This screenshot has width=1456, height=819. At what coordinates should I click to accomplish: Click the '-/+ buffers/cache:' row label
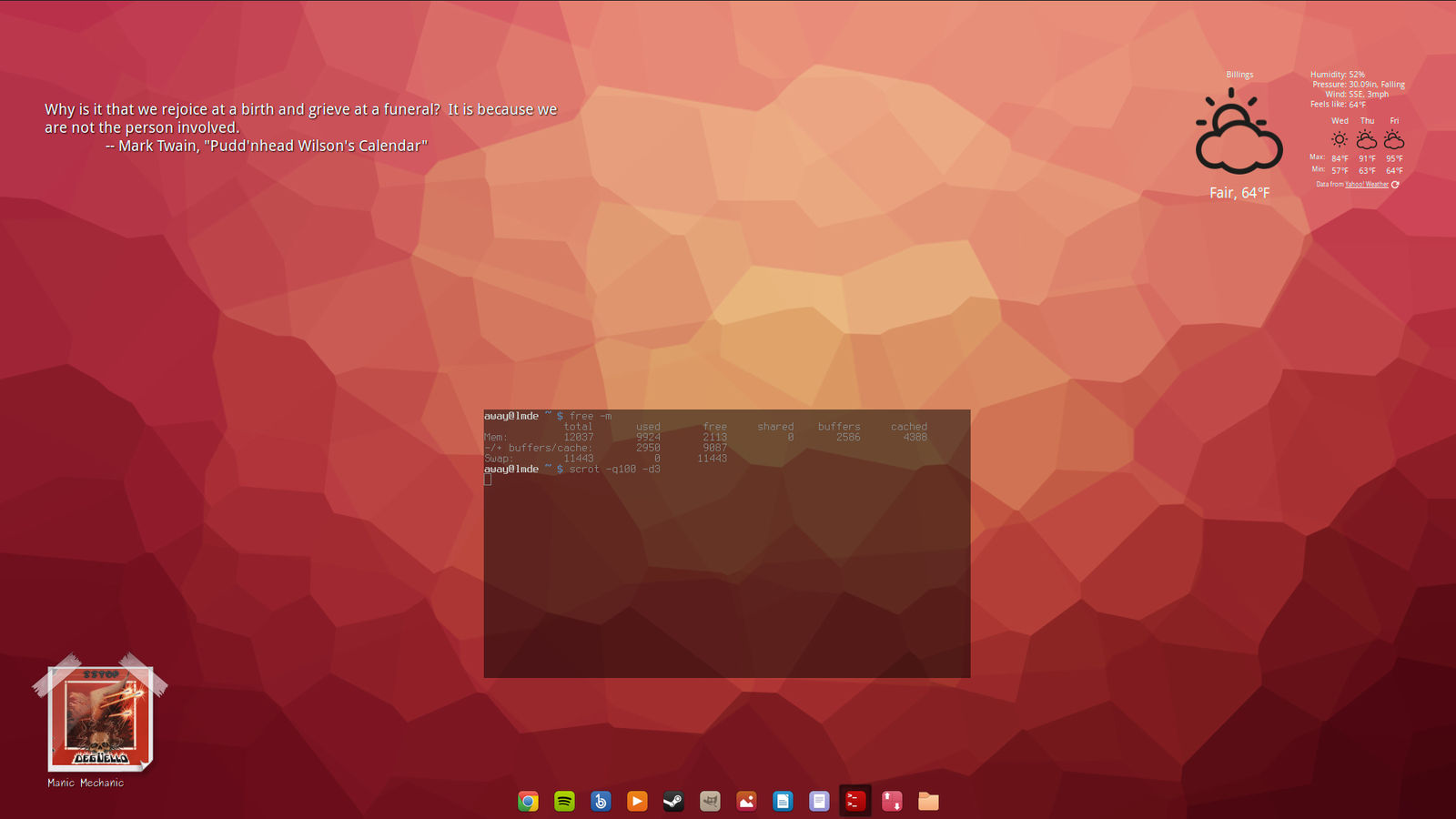coord(538,448)
